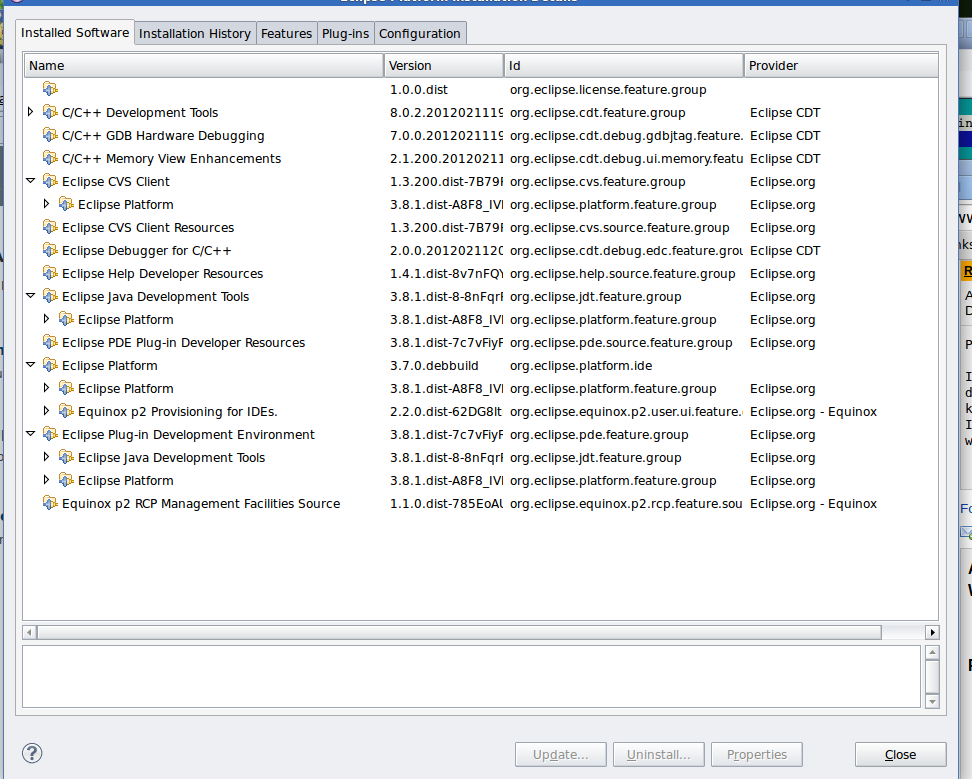Viewport: 972px width, 779px height.
Task: Click the Eclipse CVS Client feature icon
Action: point(50,181)
